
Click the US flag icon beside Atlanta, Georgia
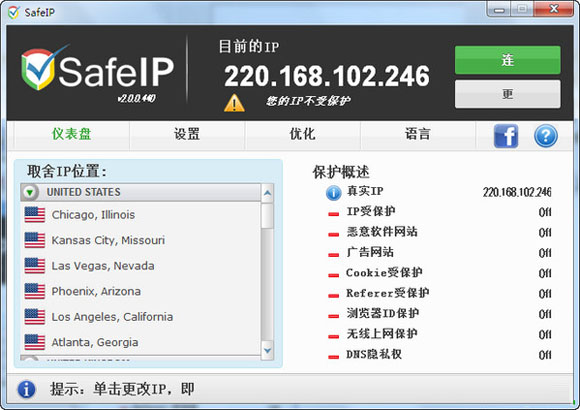[x=35, y=342]
